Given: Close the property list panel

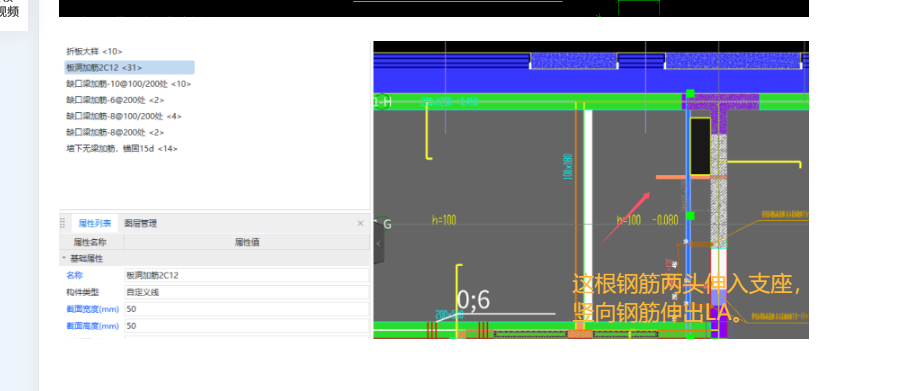Looking at the screenshot, I should [360, 223].
